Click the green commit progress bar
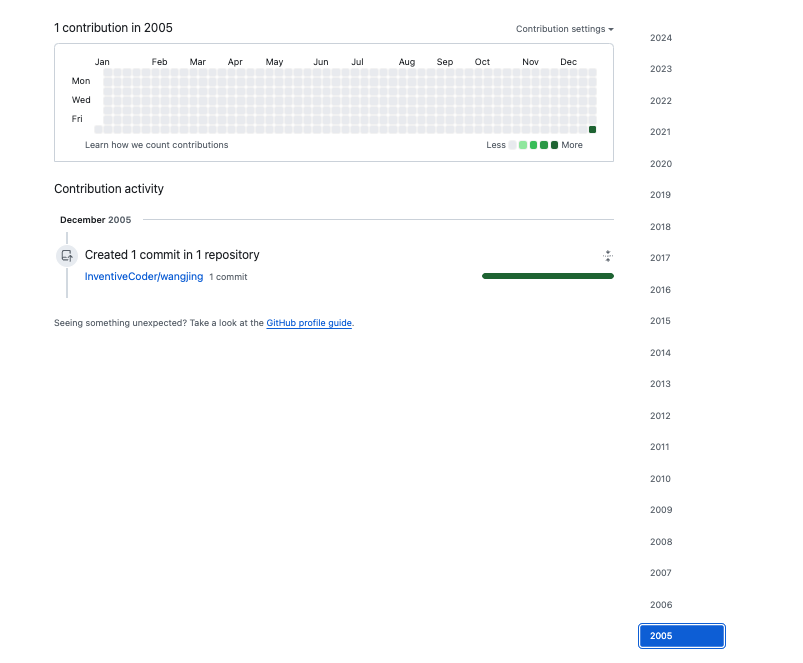This screenshot has width=803, height=663. pyautogui.click(x=547, y=276)
